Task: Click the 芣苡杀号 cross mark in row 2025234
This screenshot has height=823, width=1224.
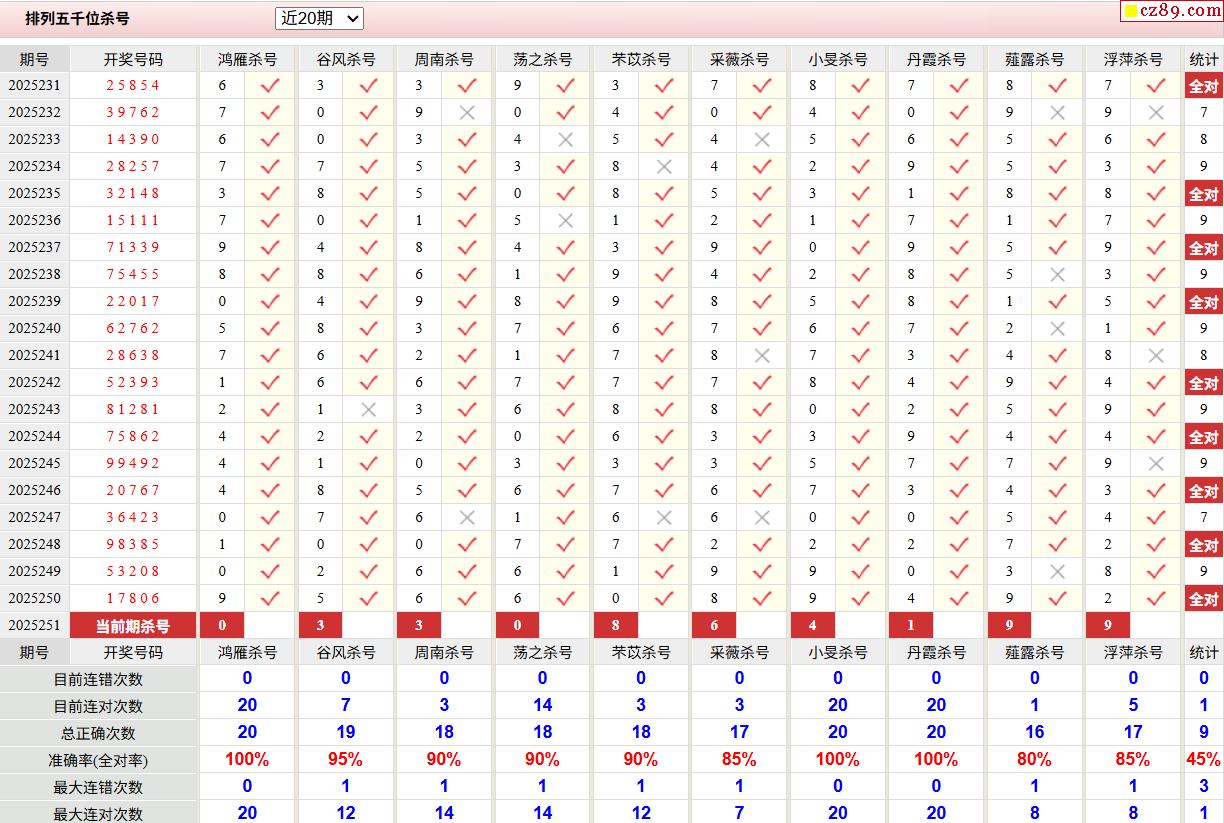Action: 664,167
